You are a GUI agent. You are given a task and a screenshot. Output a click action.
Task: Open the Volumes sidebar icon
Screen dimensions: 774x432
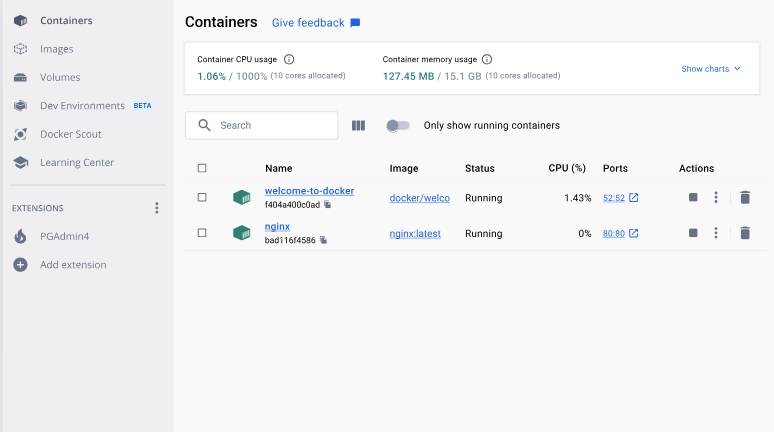pos(20,78)
